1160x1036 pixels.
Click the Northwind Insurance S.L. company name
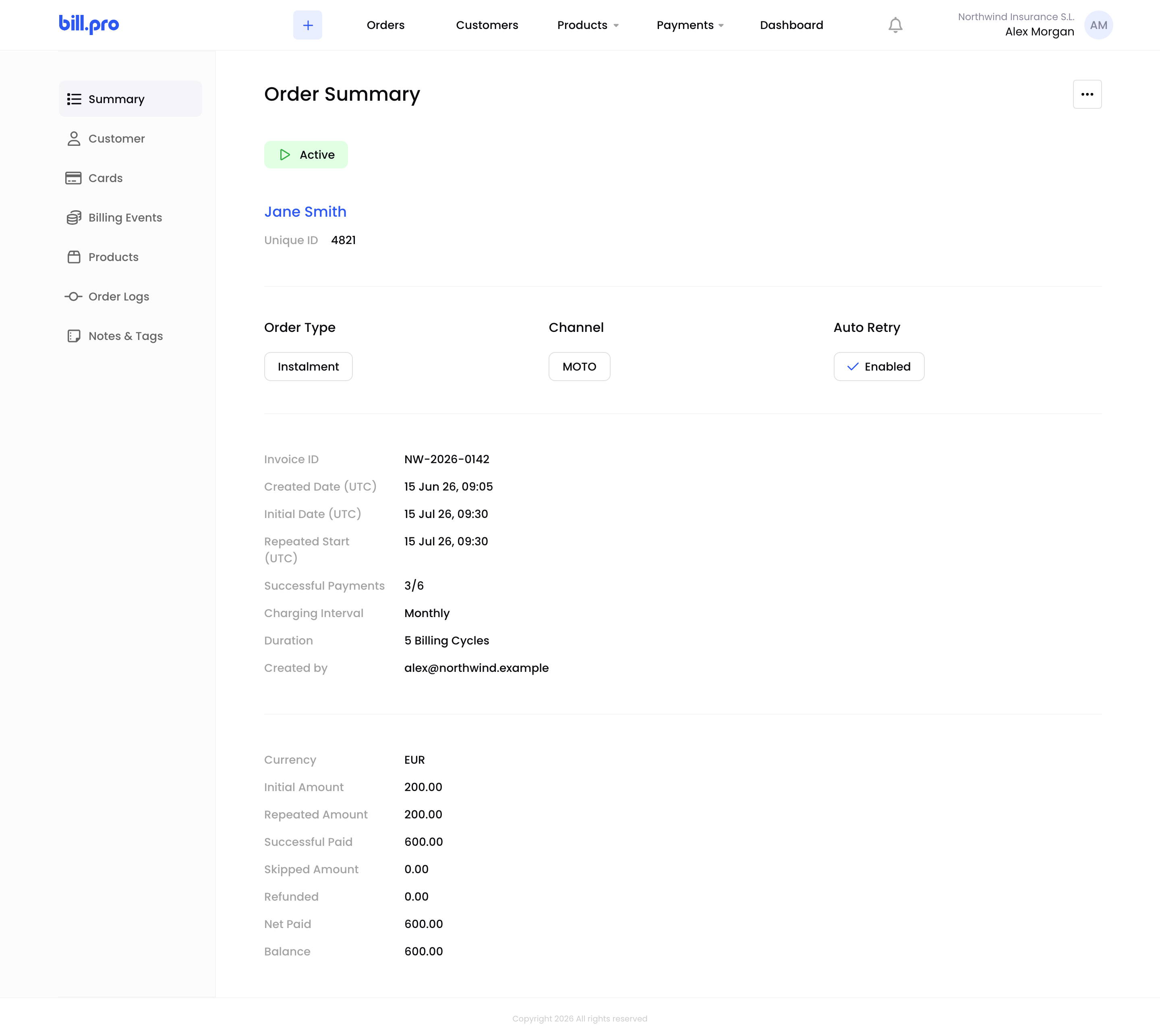click(1016, 17)
